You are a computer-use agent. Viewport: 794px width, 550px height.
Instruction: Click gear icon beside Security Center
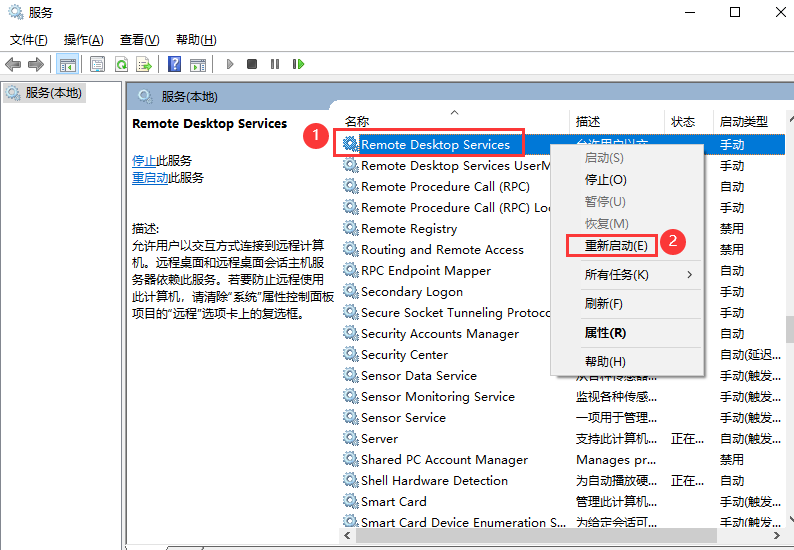[350, 354]
